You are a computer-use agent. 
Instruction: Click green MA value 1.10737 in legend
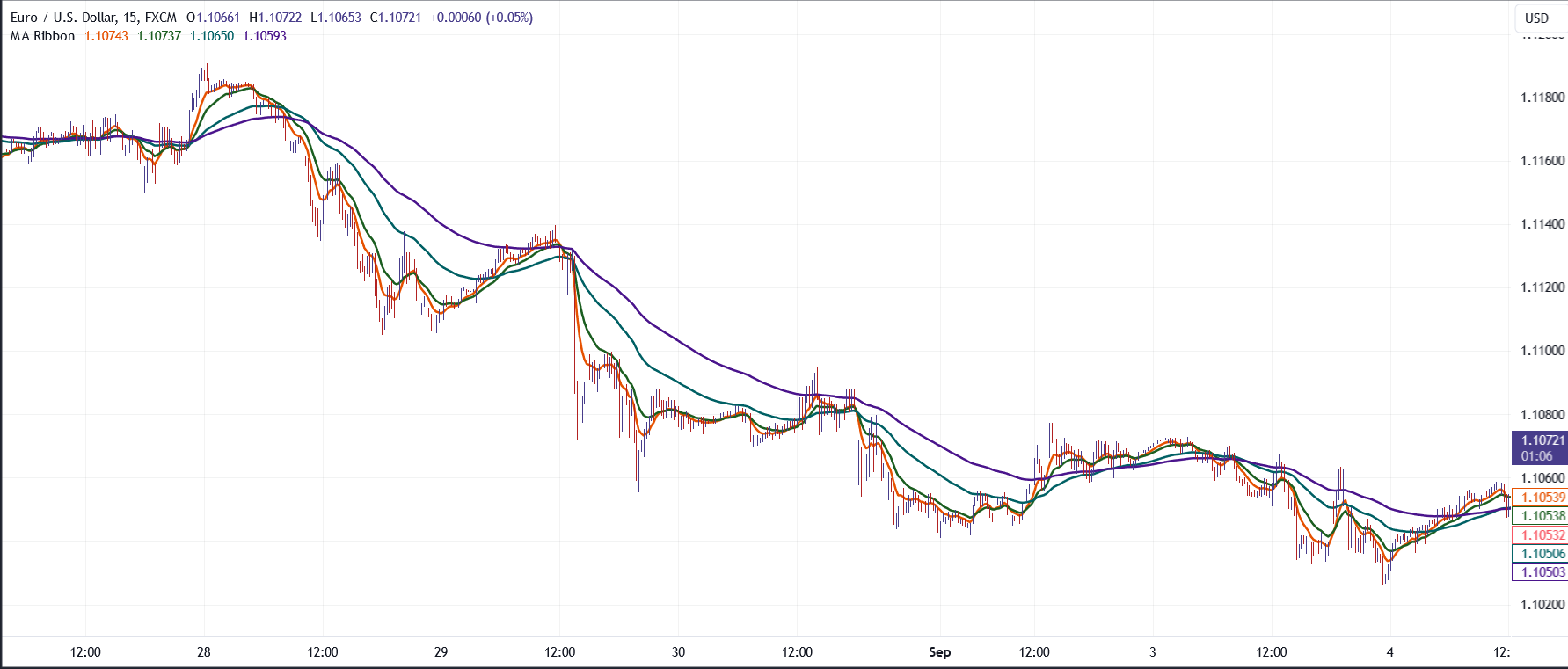pos(159,36)
